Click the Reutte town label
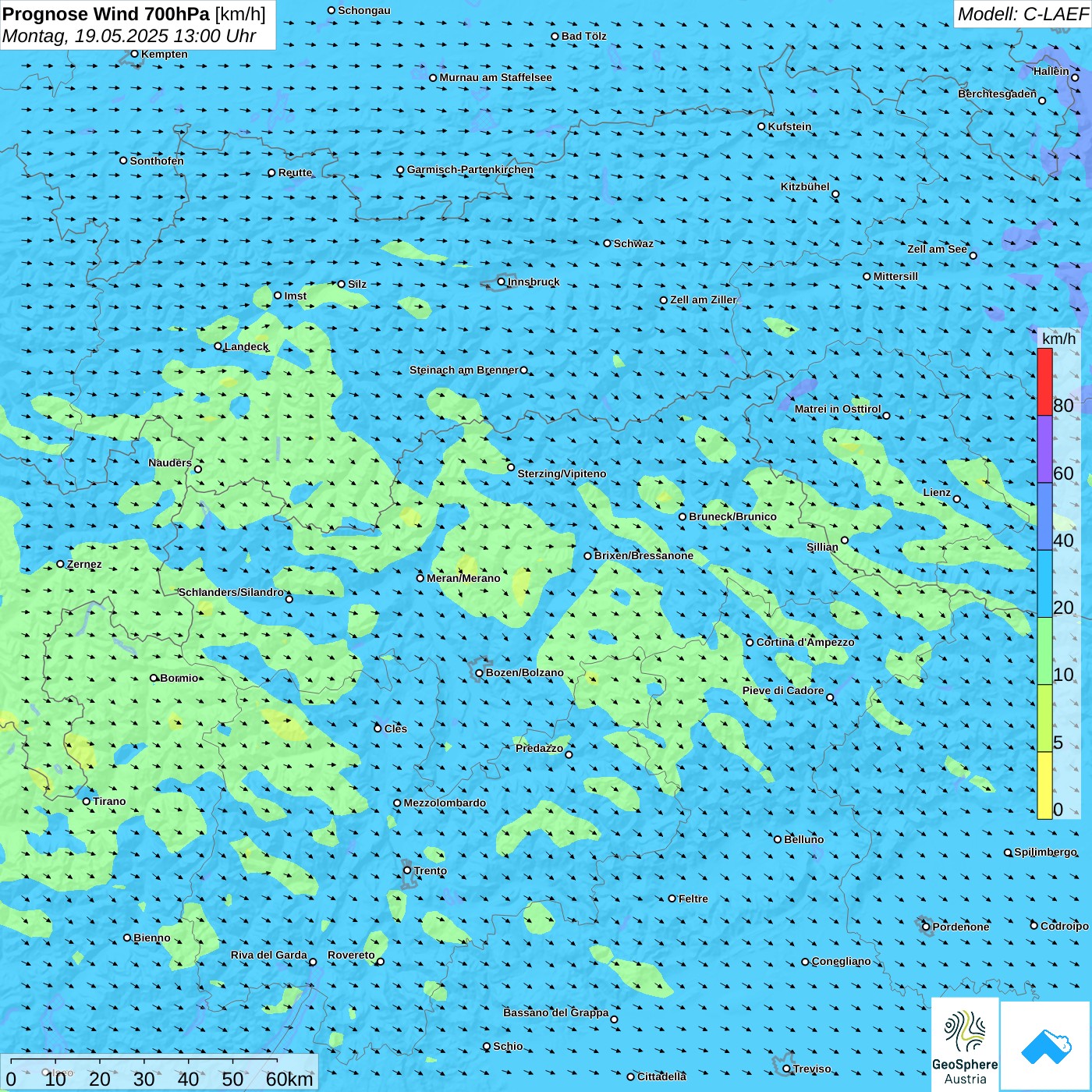Screen dimensions: 1092x1092 click(295, 172)
